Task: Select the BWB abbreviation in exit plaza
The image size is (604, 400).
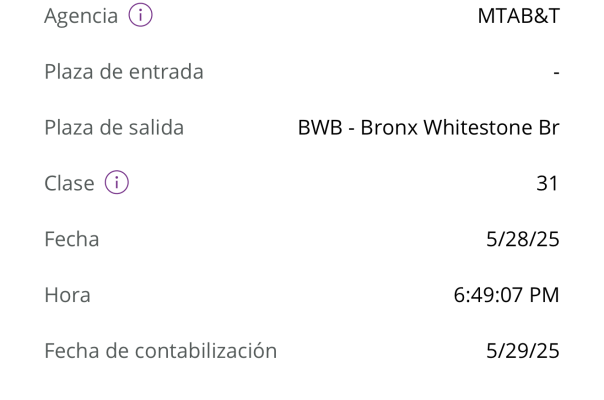Action: point(320,127)
